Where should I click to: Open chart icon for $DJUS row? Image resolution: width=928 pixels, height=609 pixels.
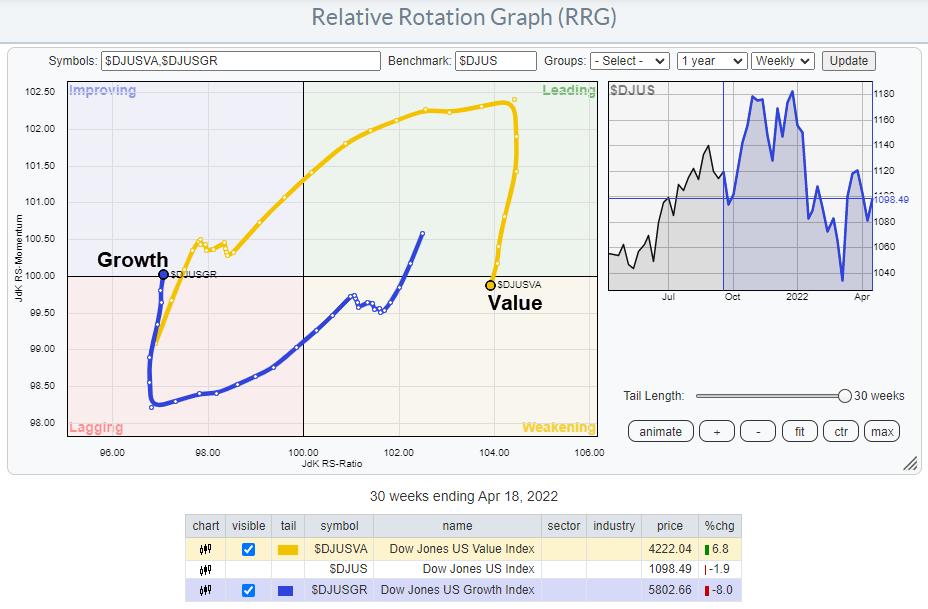coord(206,569)
